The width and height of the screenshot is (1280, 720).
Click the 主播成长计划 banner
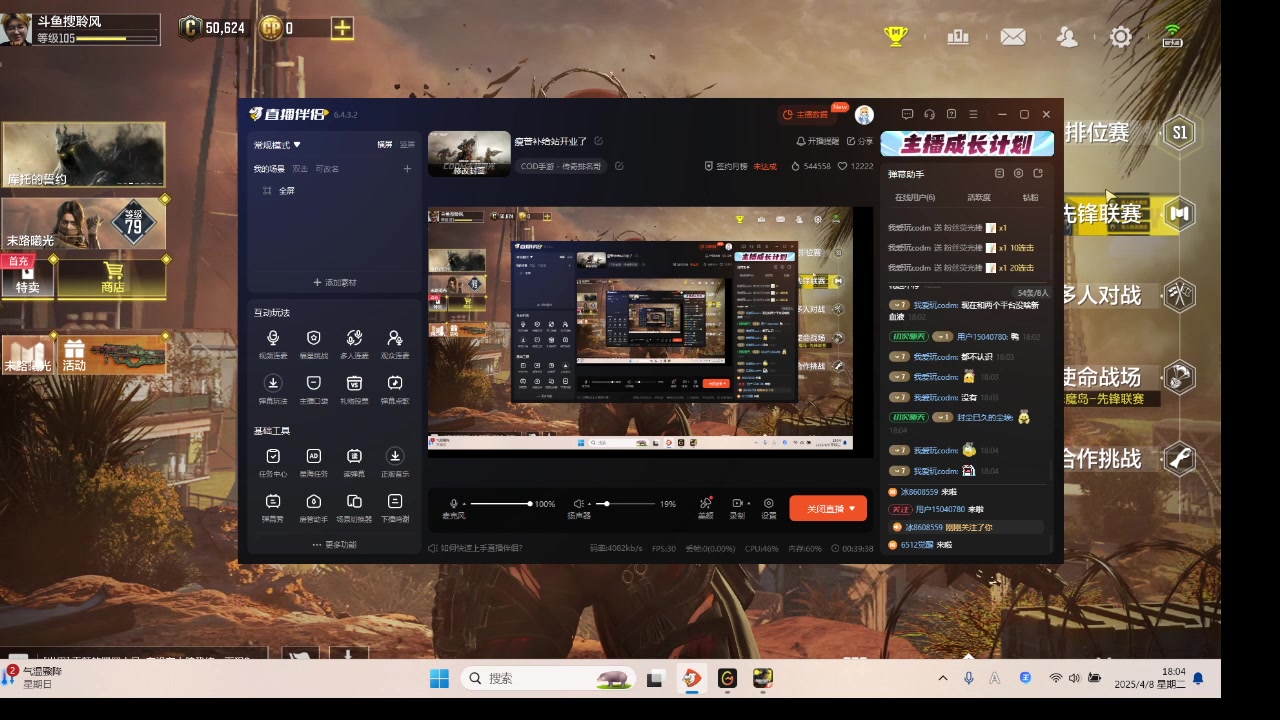967,144
